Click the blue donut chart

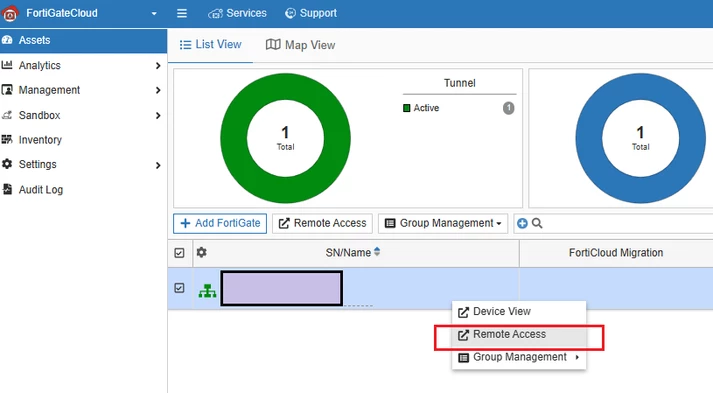(x=640, y=138)
